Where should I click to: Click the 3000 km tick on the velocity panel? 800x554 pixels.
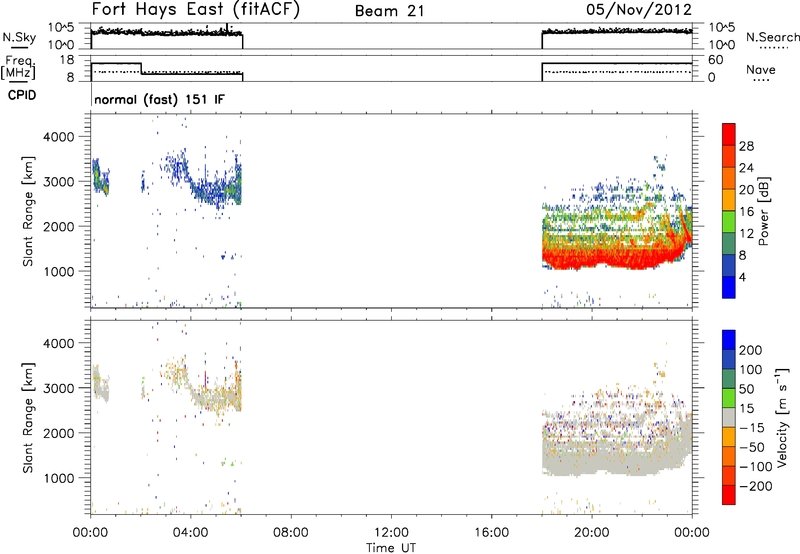(58, 388)
